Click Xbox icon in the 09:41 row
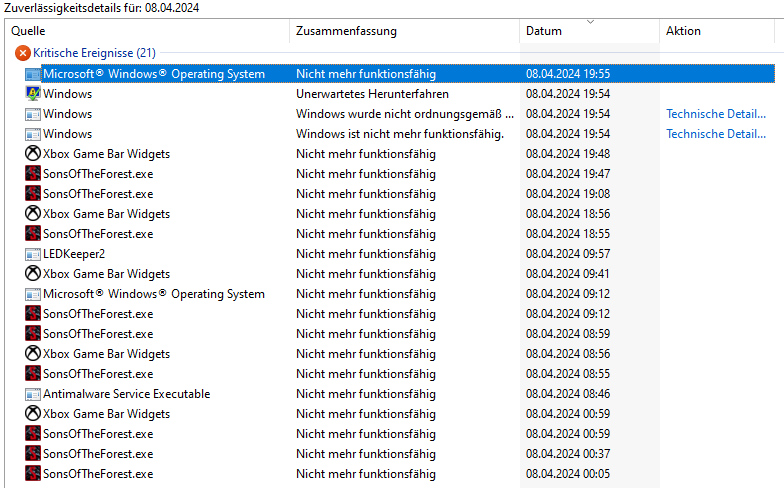This screenshot has height=488, width=784. tap(33, 274)
